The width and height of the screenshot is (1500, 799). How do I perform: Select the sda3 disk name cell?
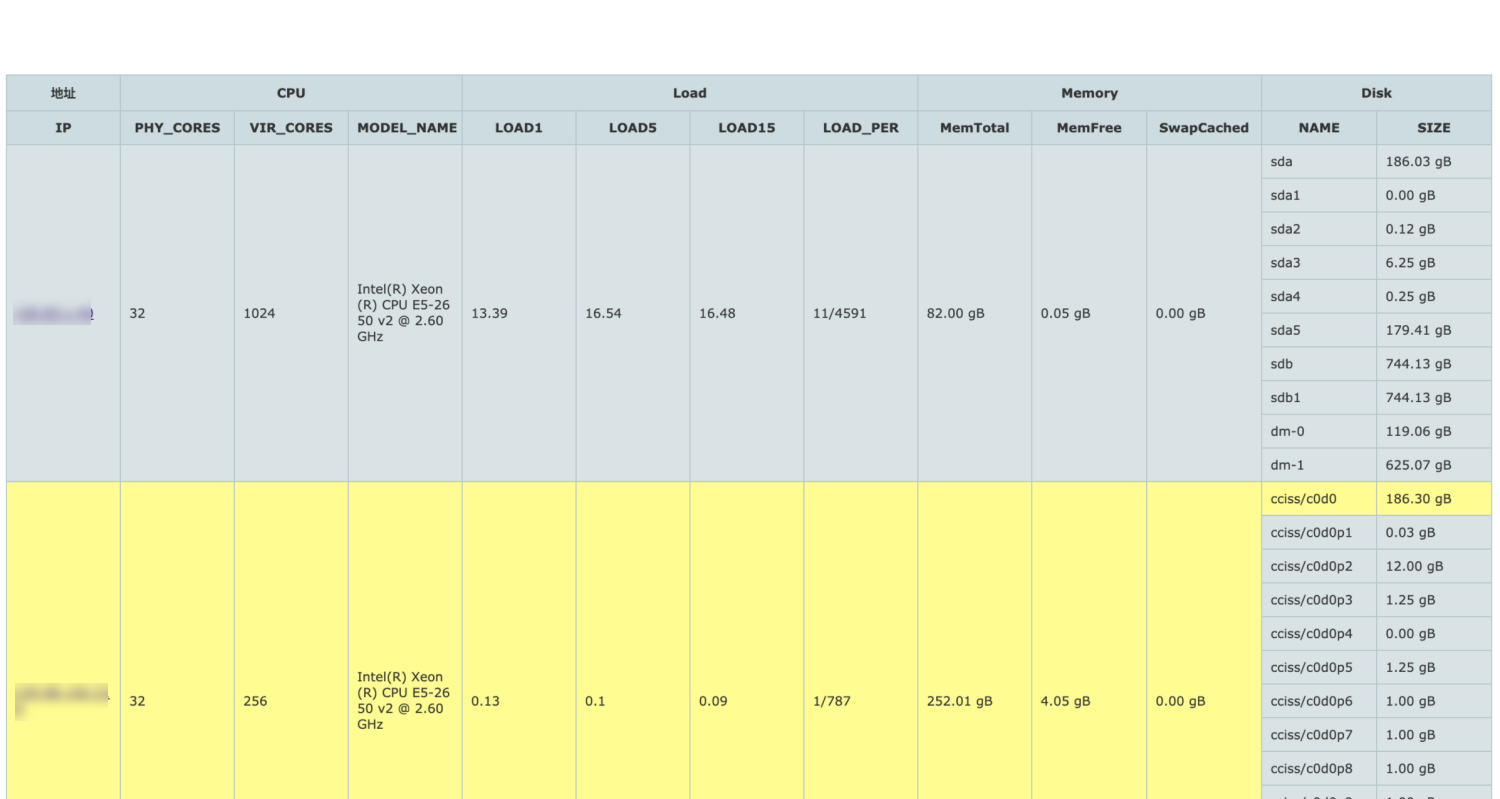tap(1319, 263)
